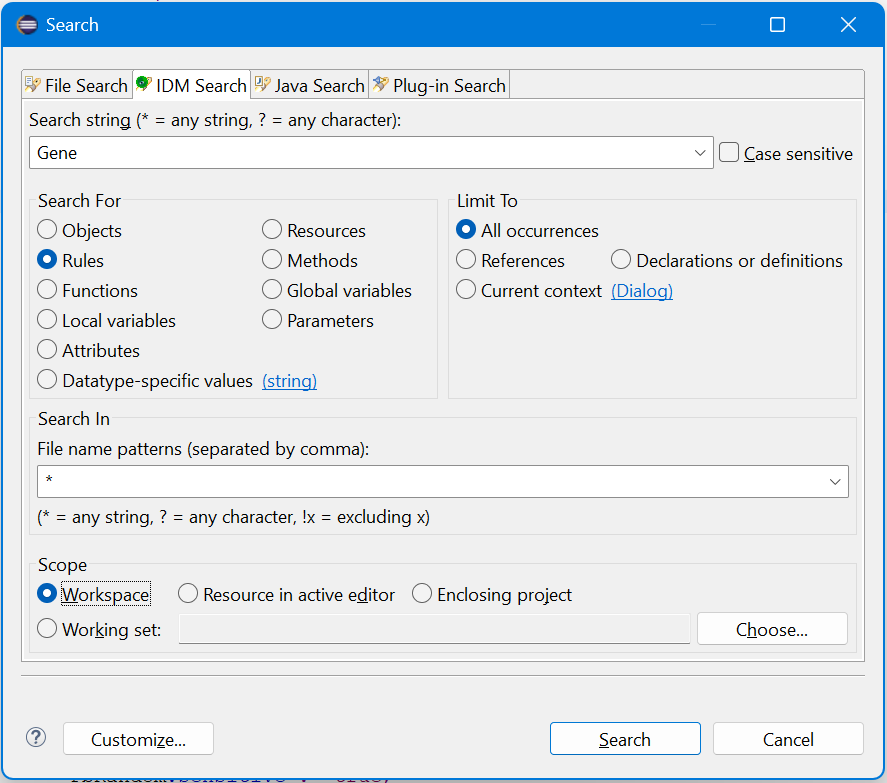
Task: Click into the search string text field
Action: pyautogui.click(x=360, y=153)
